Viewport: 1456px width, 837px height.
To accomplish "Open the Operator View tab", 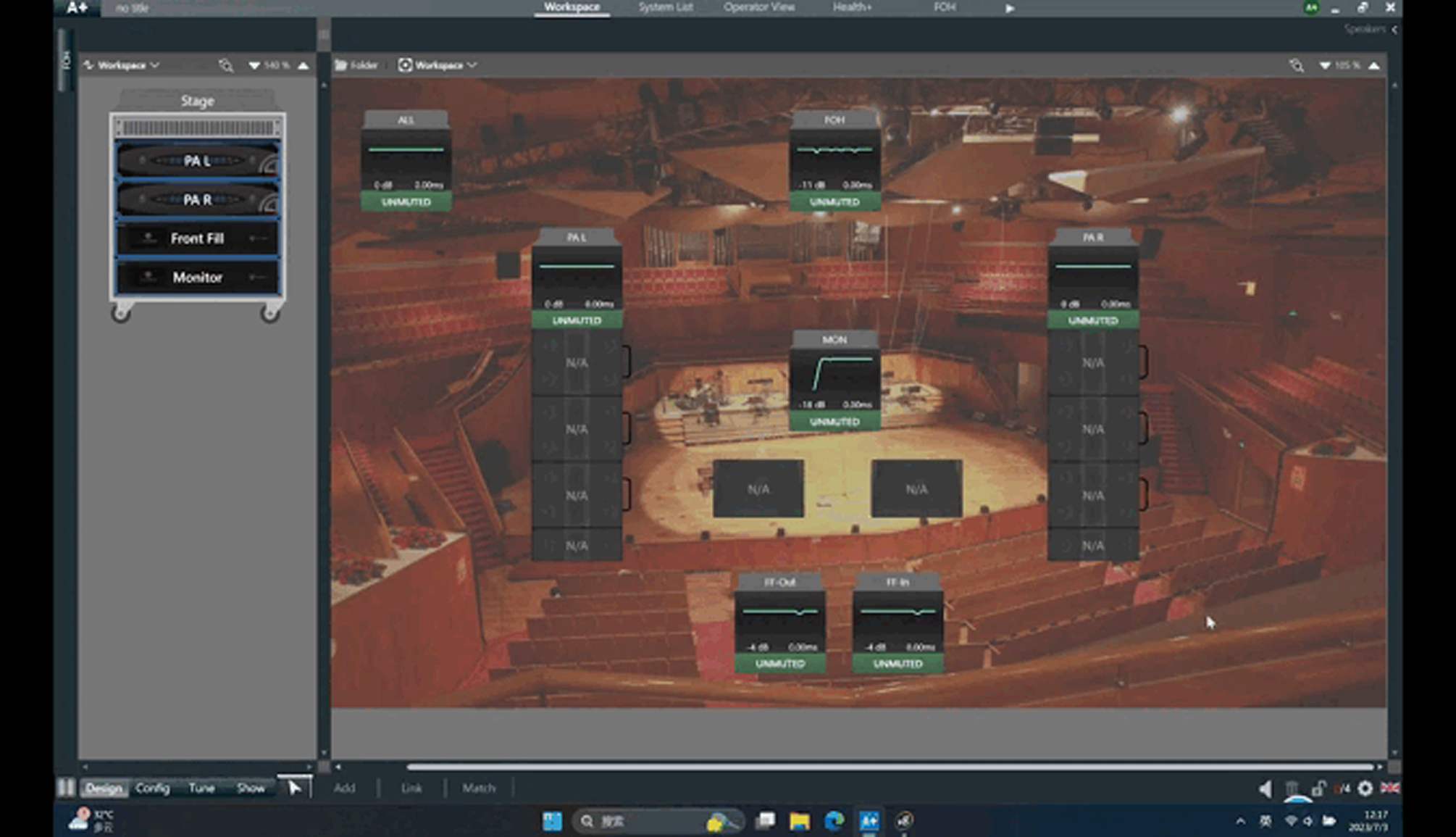I will coord(758,7).
